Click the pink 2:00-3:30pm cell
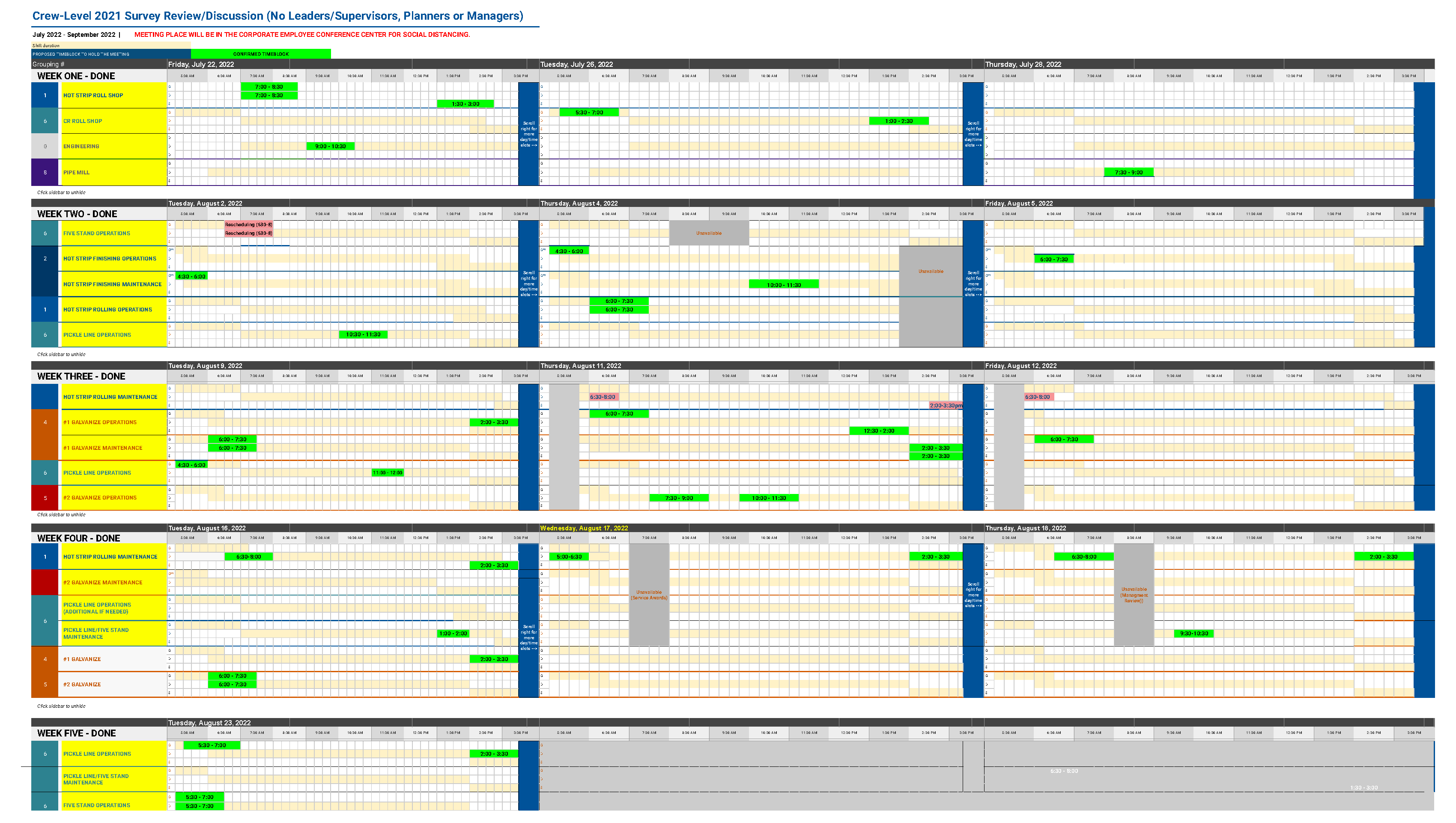 (x=946, y=406)
